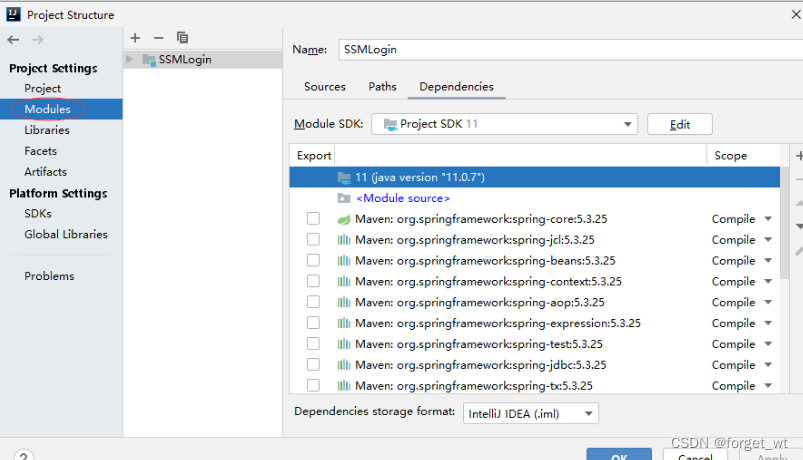803x460 pixels.
Task: Click the IntelliJ IDEA logo in title bar
Action: click(x=13, y=14)
